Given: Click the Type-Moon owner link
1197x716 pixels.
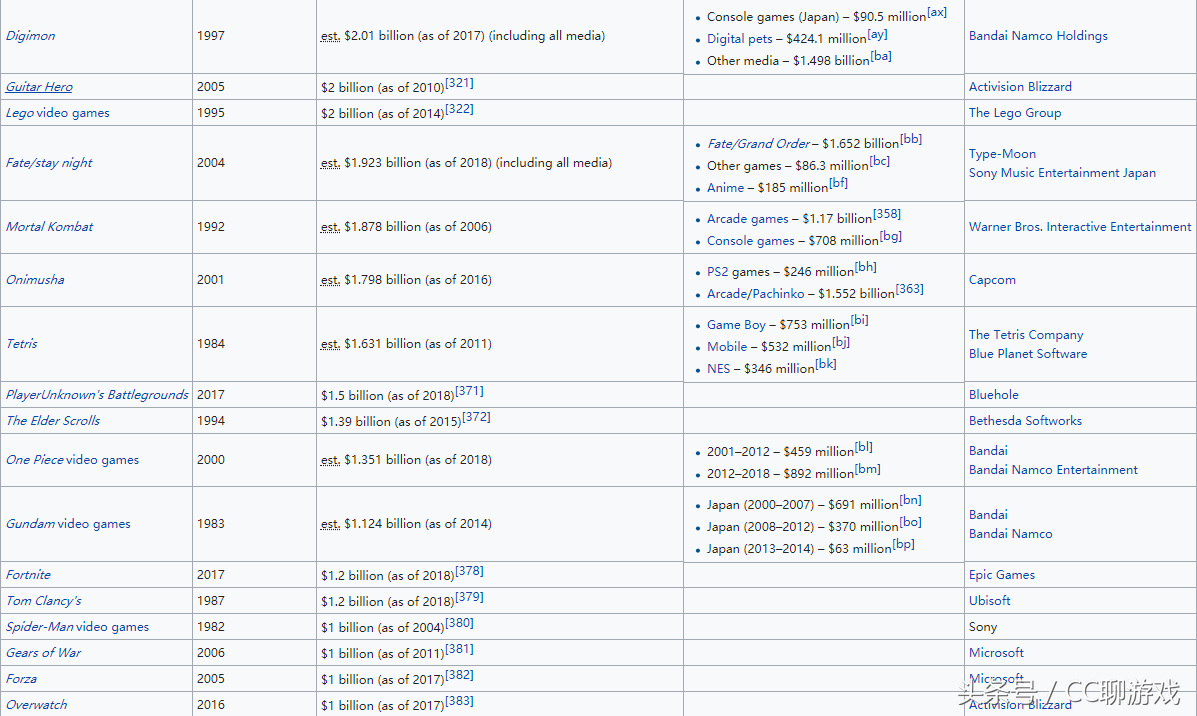Looking at the screenshot, I should [x=1002, y=153].
